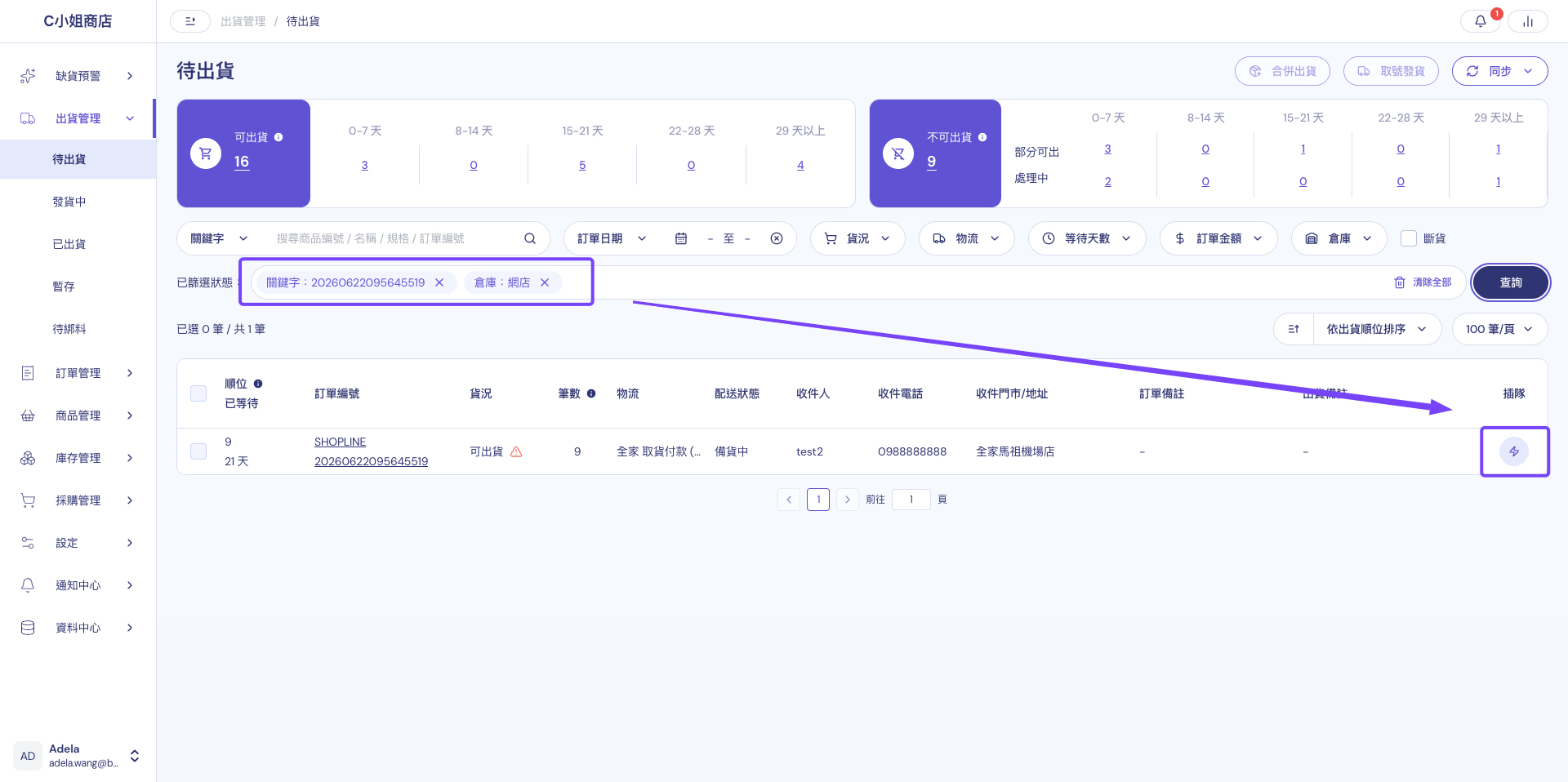The image size is (1568, 782).
Task: Click the 出貨管理 breadcrumb
Action: (243, 21)
